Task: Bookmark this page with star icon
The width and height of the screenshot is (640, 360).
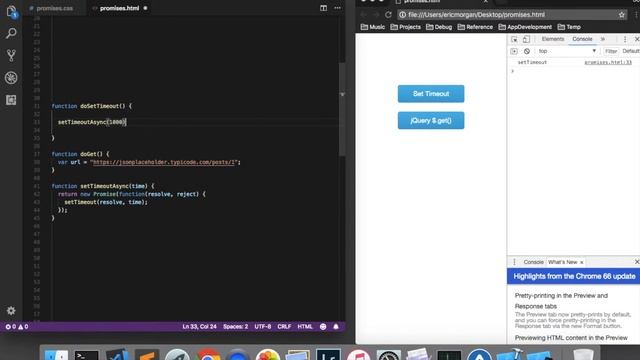Action: click(622, 15)
